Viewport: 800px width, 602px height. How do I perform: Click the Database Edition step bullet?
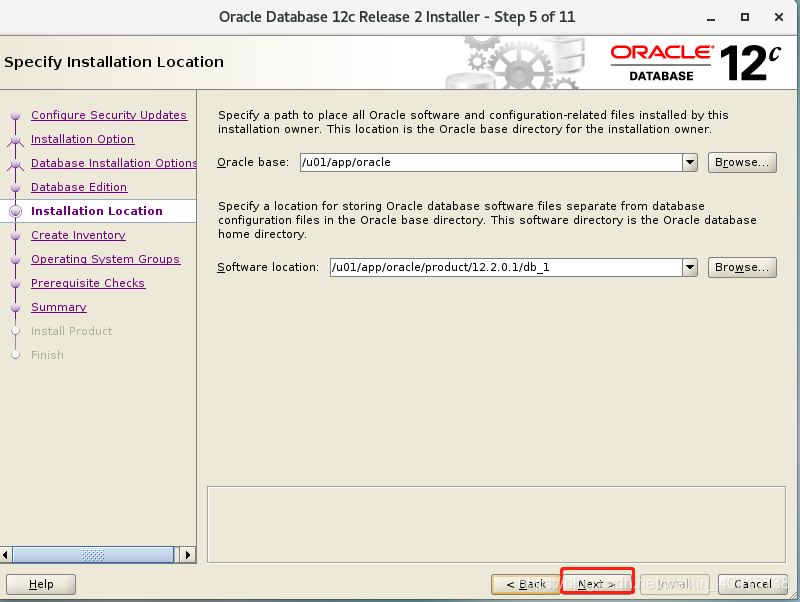(x=15, y=188)
